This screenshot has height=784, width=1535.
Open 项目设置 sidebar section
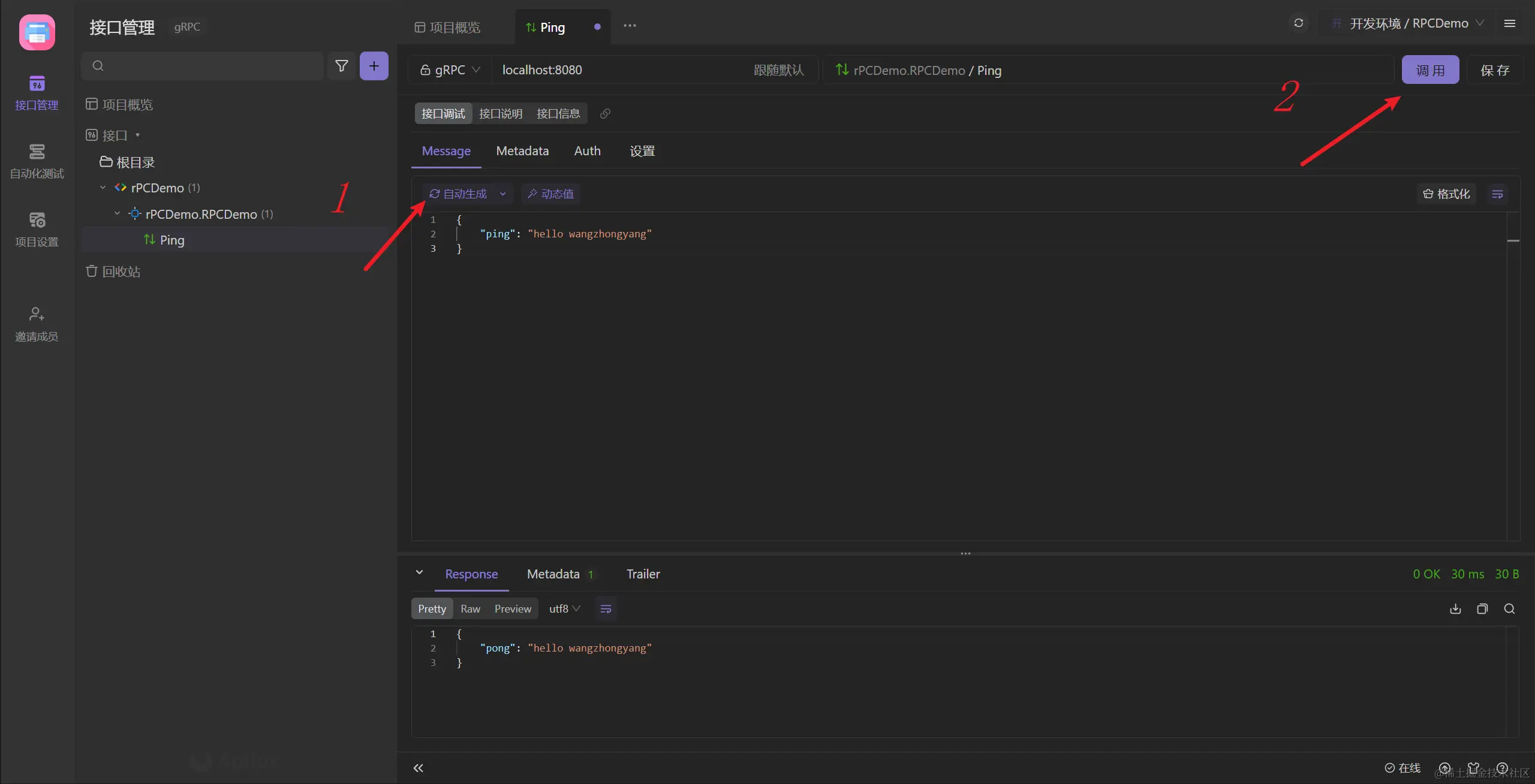(37, 229)
